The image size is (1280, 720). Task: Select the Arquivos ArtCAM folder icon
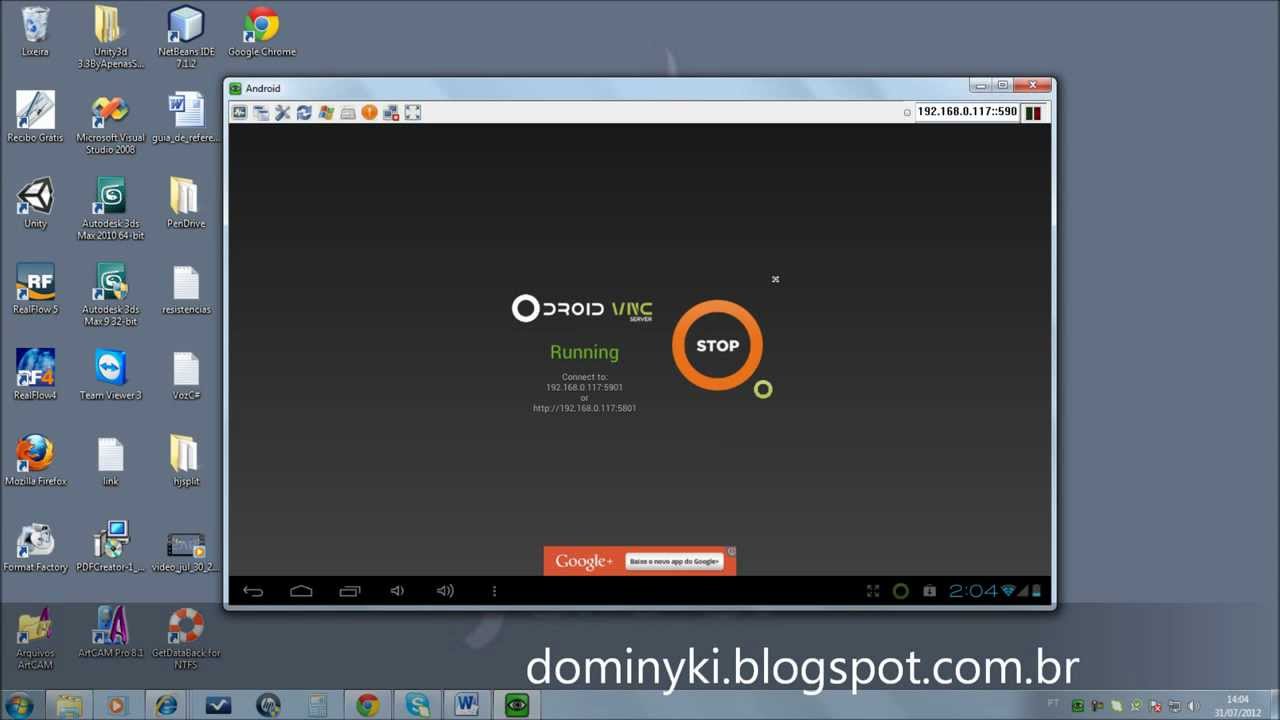[35, 639]
